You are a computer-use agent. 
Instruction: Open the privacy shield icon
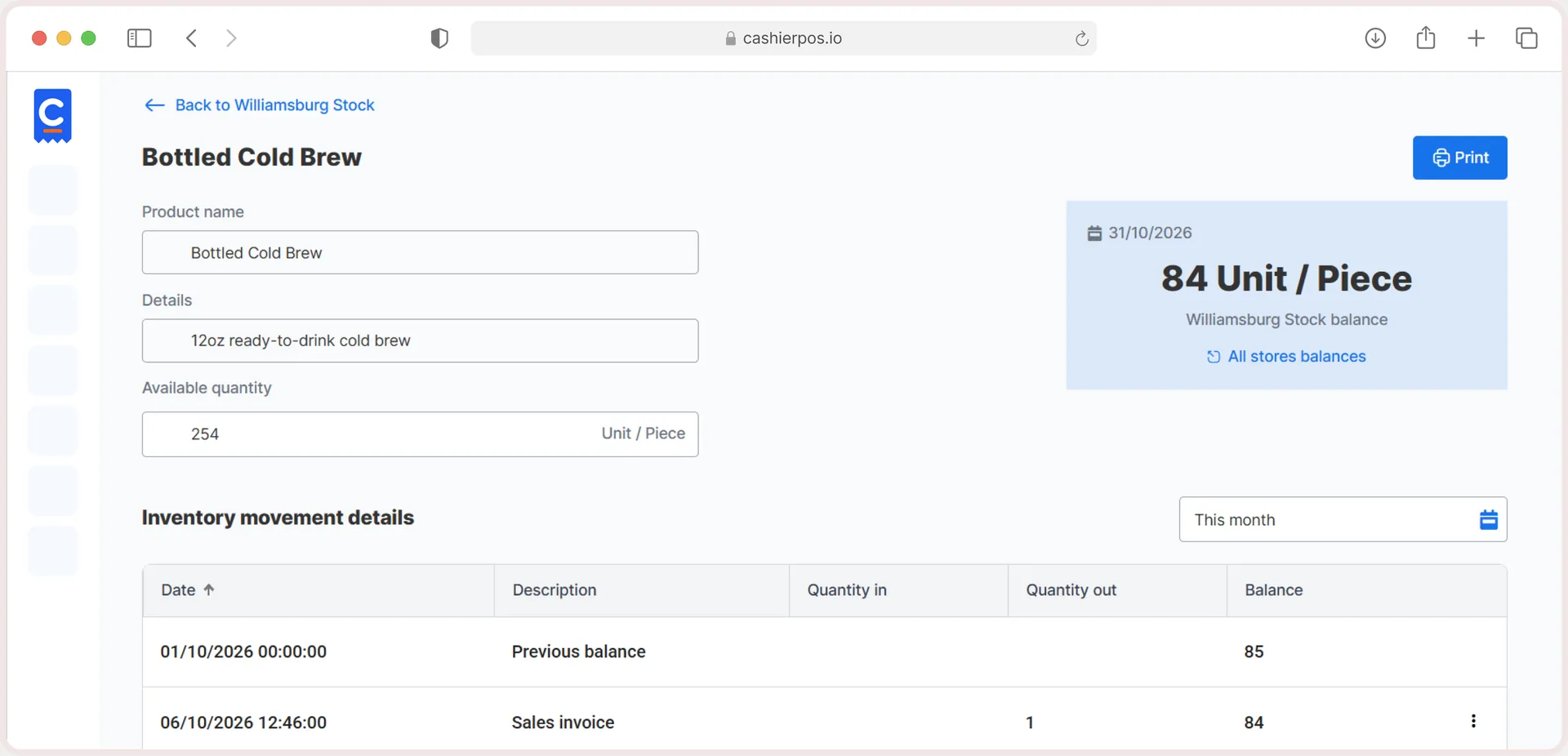pos(439,38)
